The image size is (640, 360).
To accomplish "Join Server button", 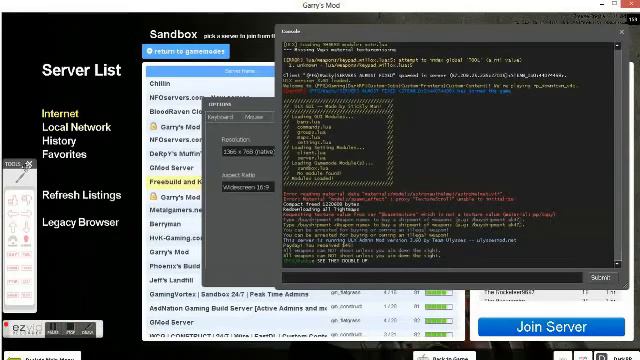I will pos(551,327).
